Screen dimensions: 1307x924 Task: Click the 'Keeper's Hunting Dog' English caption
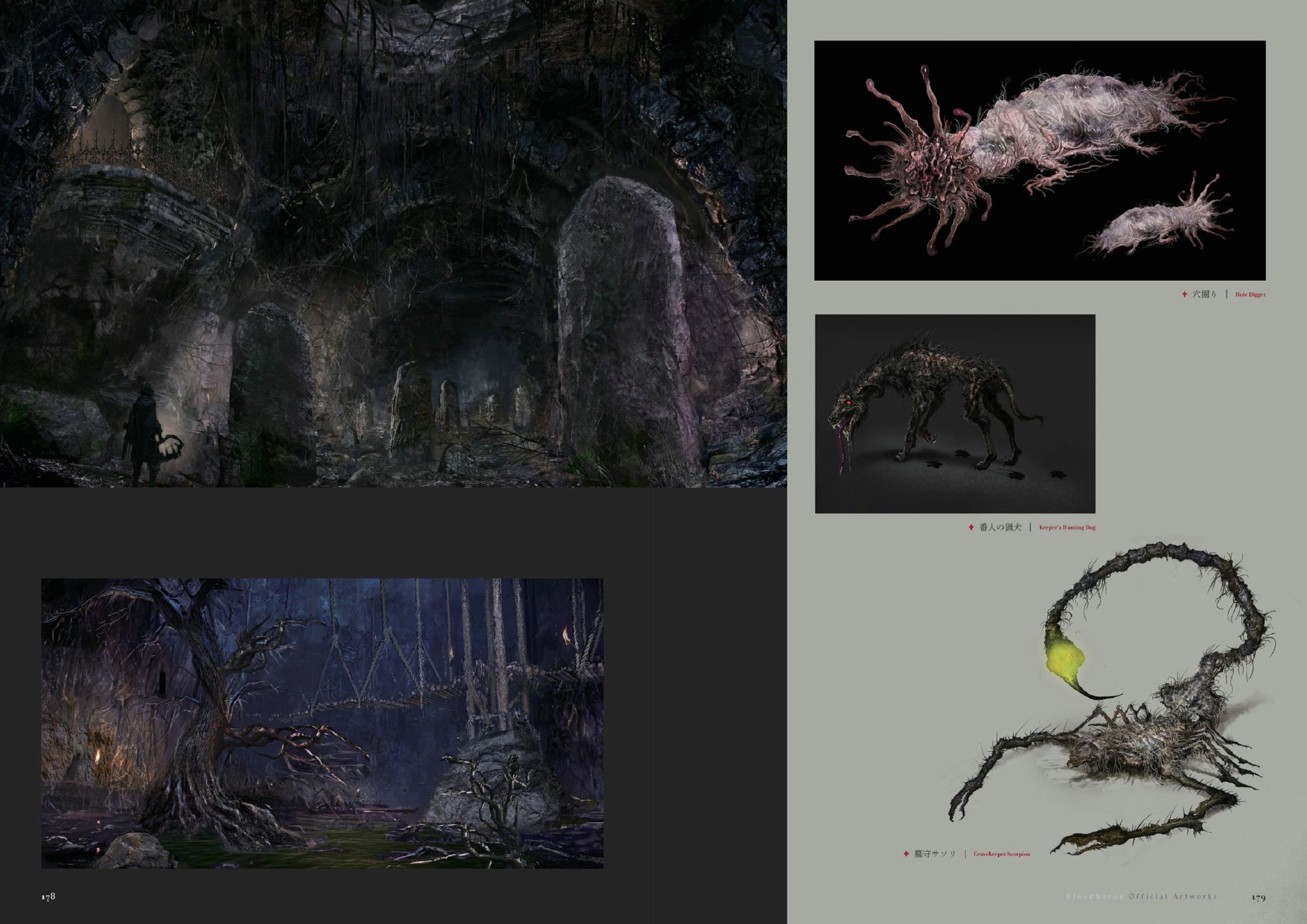click(x=1067, y=528)
